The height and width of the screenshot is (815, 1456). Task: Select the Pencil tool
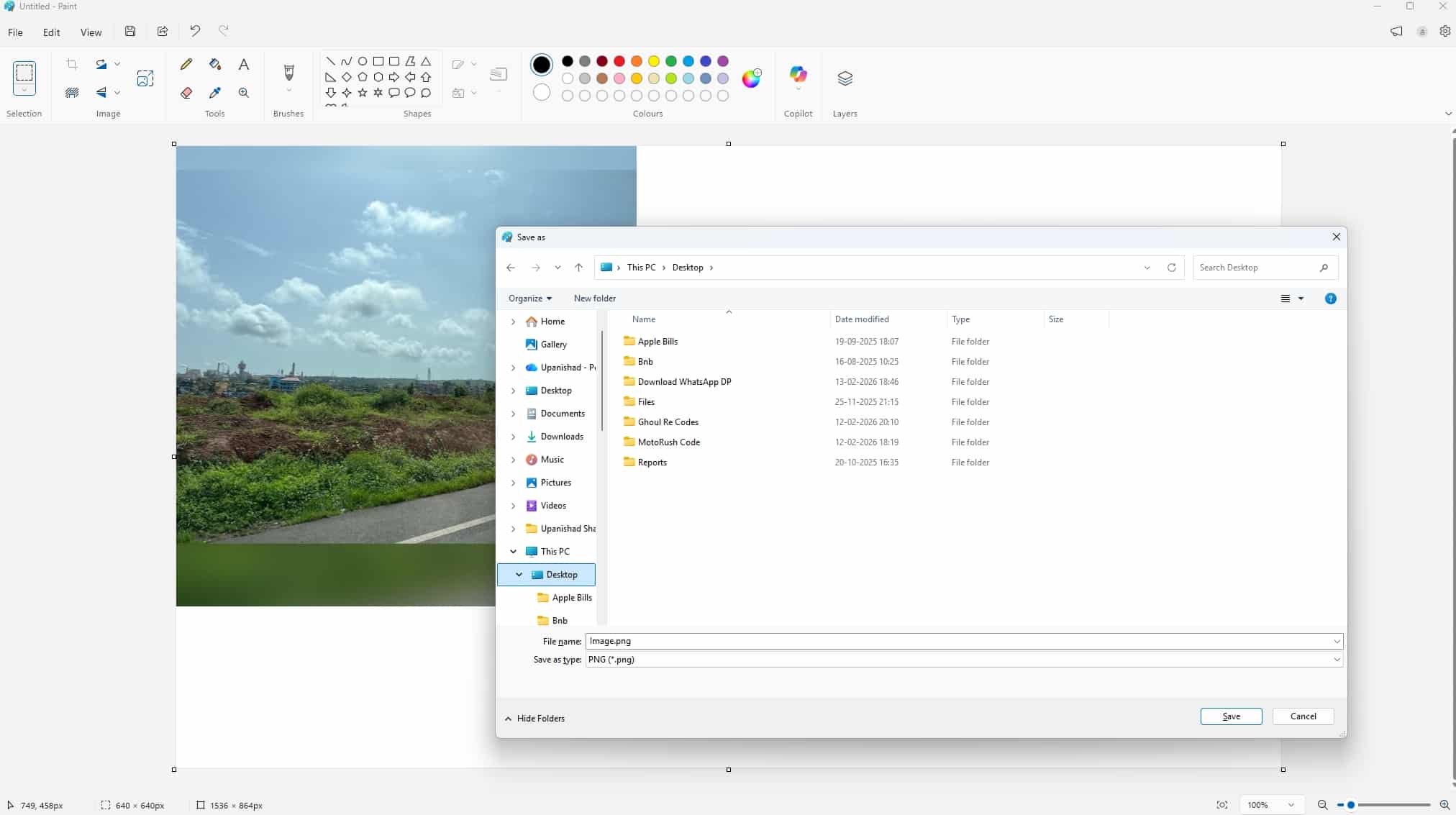pos(186,64)
